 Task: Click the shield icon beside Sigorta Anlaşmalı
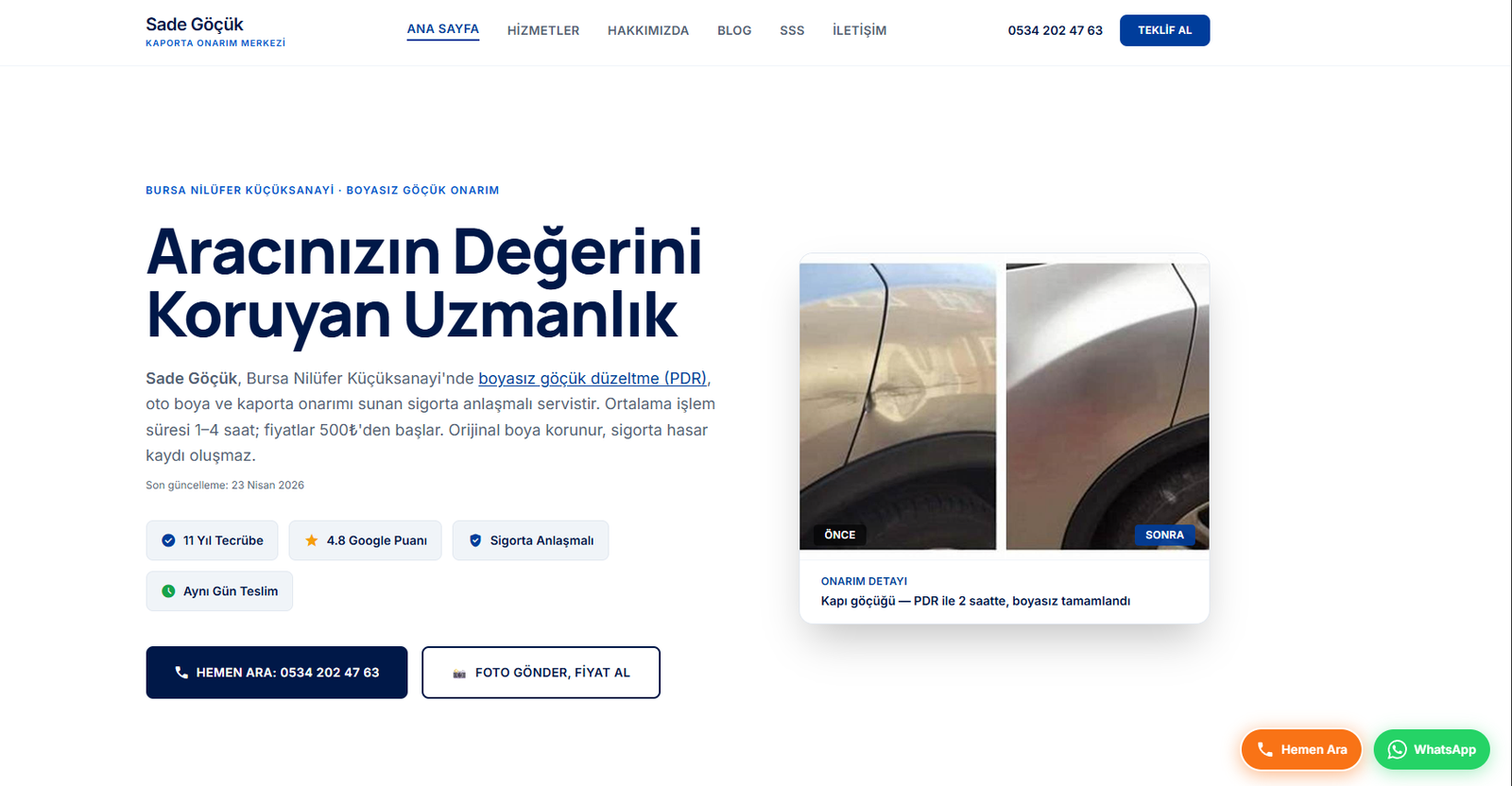click(475, 540)
